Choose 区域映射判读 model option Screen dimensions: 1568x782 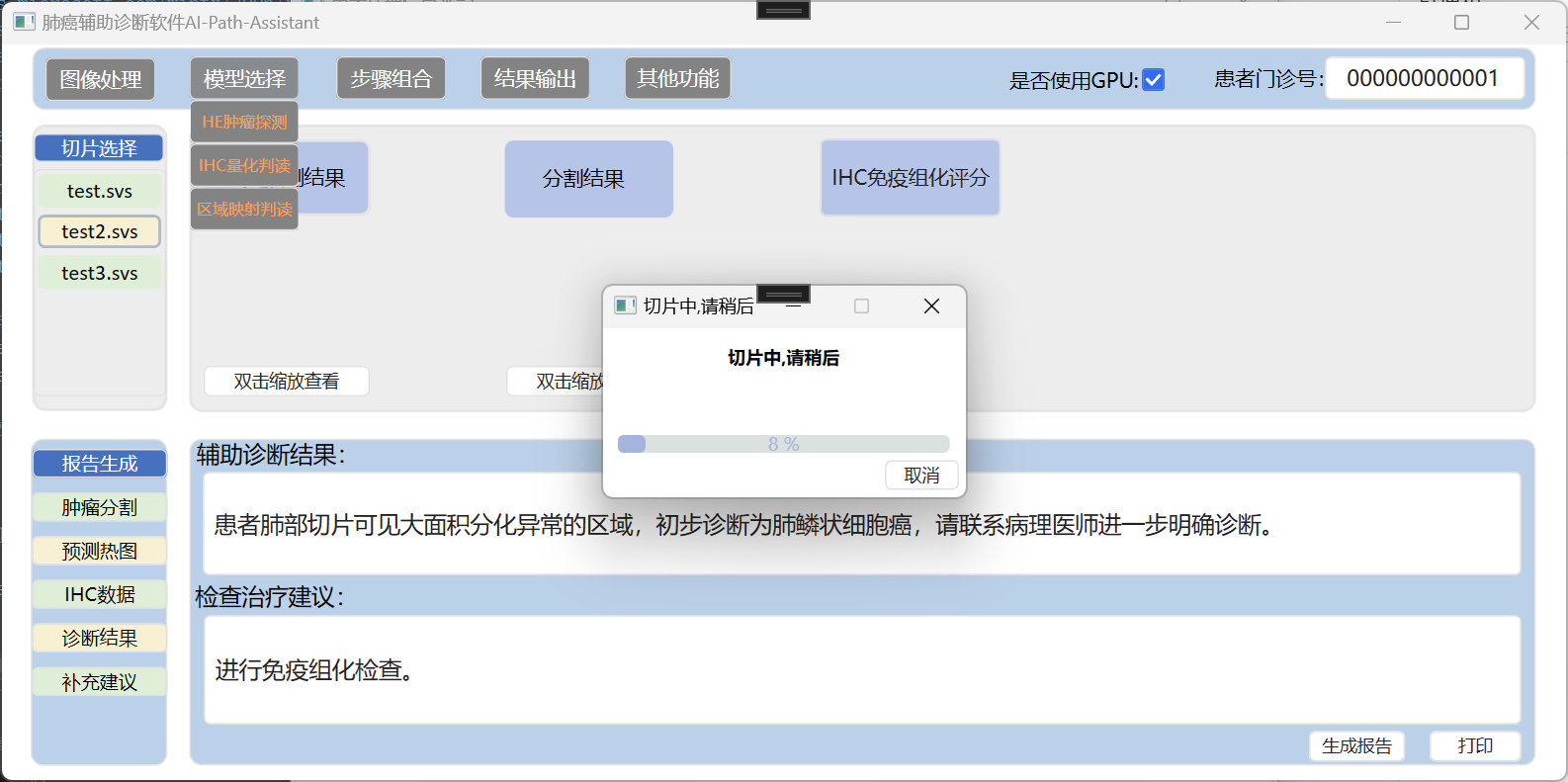pyautogui.click(x=244, y=209)
